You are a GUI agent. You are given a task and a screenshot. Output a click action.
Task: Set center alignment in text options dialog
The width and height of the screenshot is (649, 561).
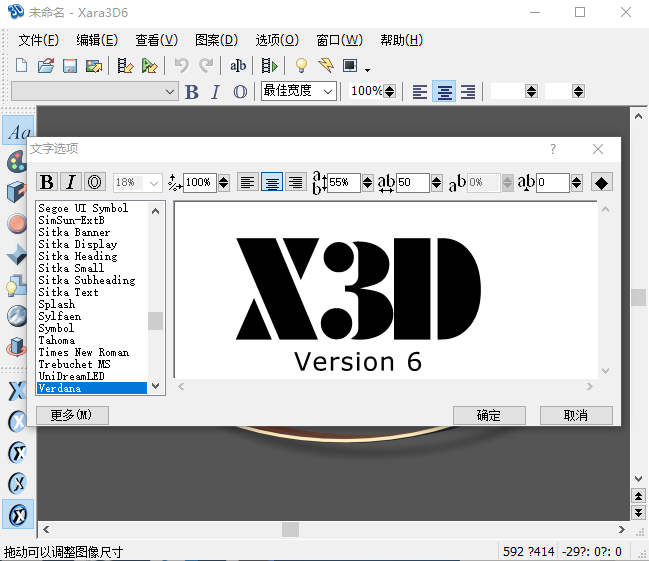tap(272, 182)
